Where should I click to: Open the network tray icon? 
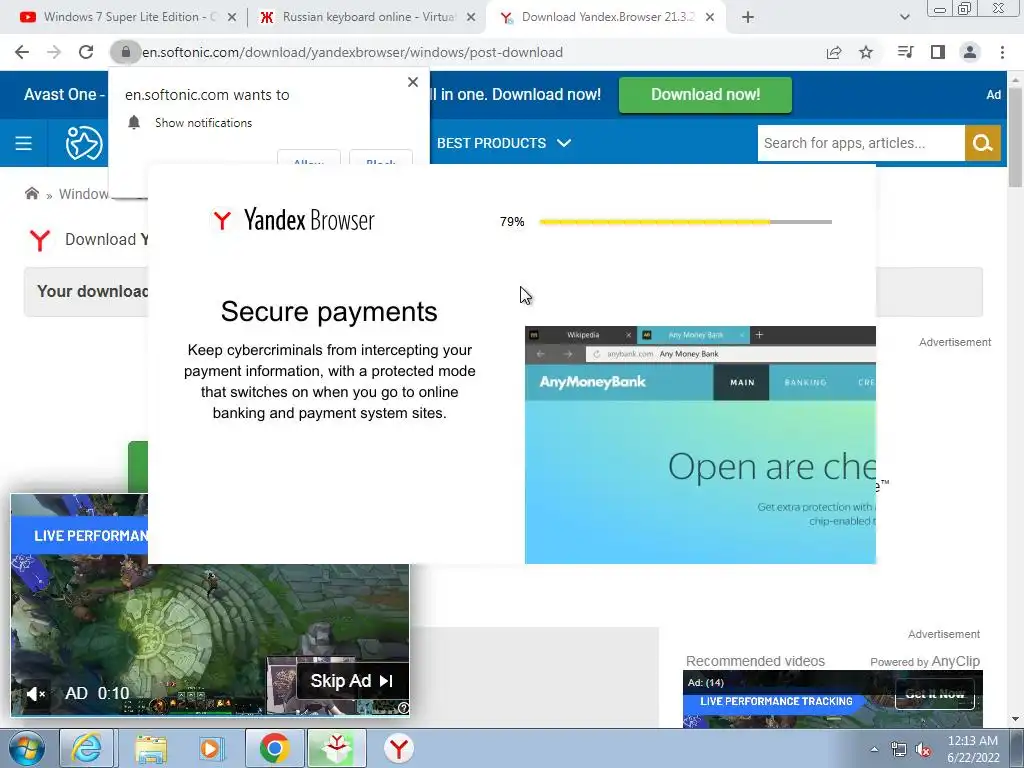[x=899, y=750]
